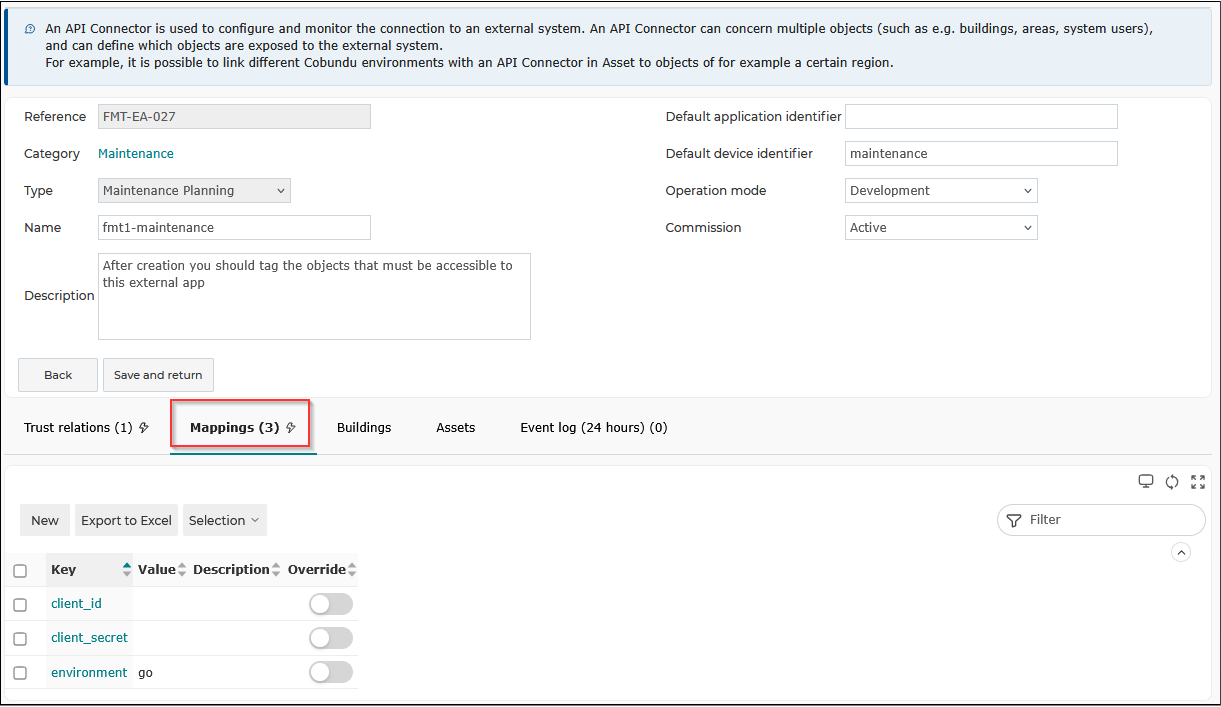Check the client_secret row checkbox
The height and width of the screenshot is (707, 1221).
(x=20, y=639)
